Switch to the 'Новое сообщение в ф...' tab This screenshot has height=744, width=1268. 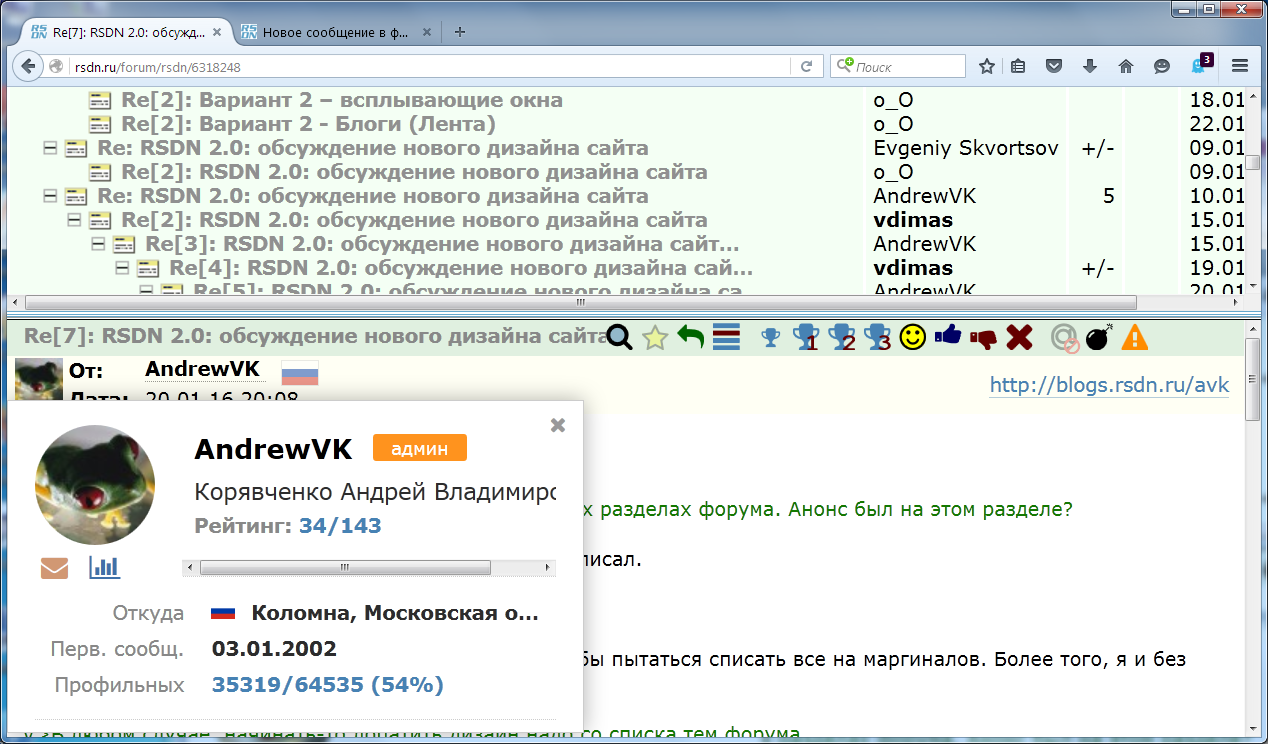[x=334, y=31]
